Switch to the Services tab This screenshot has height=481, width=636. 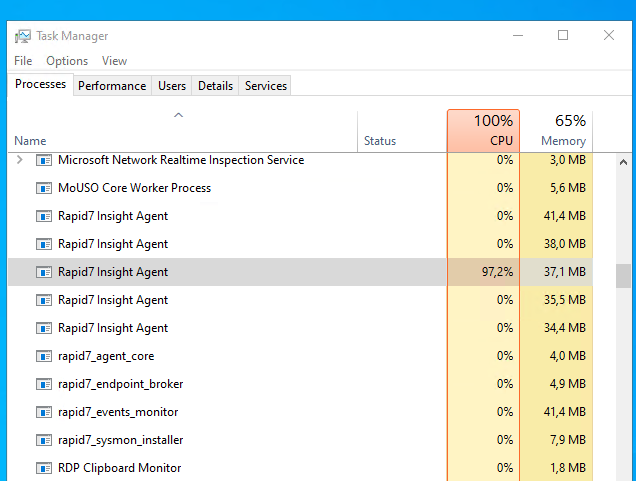click(x=266, y=86)
